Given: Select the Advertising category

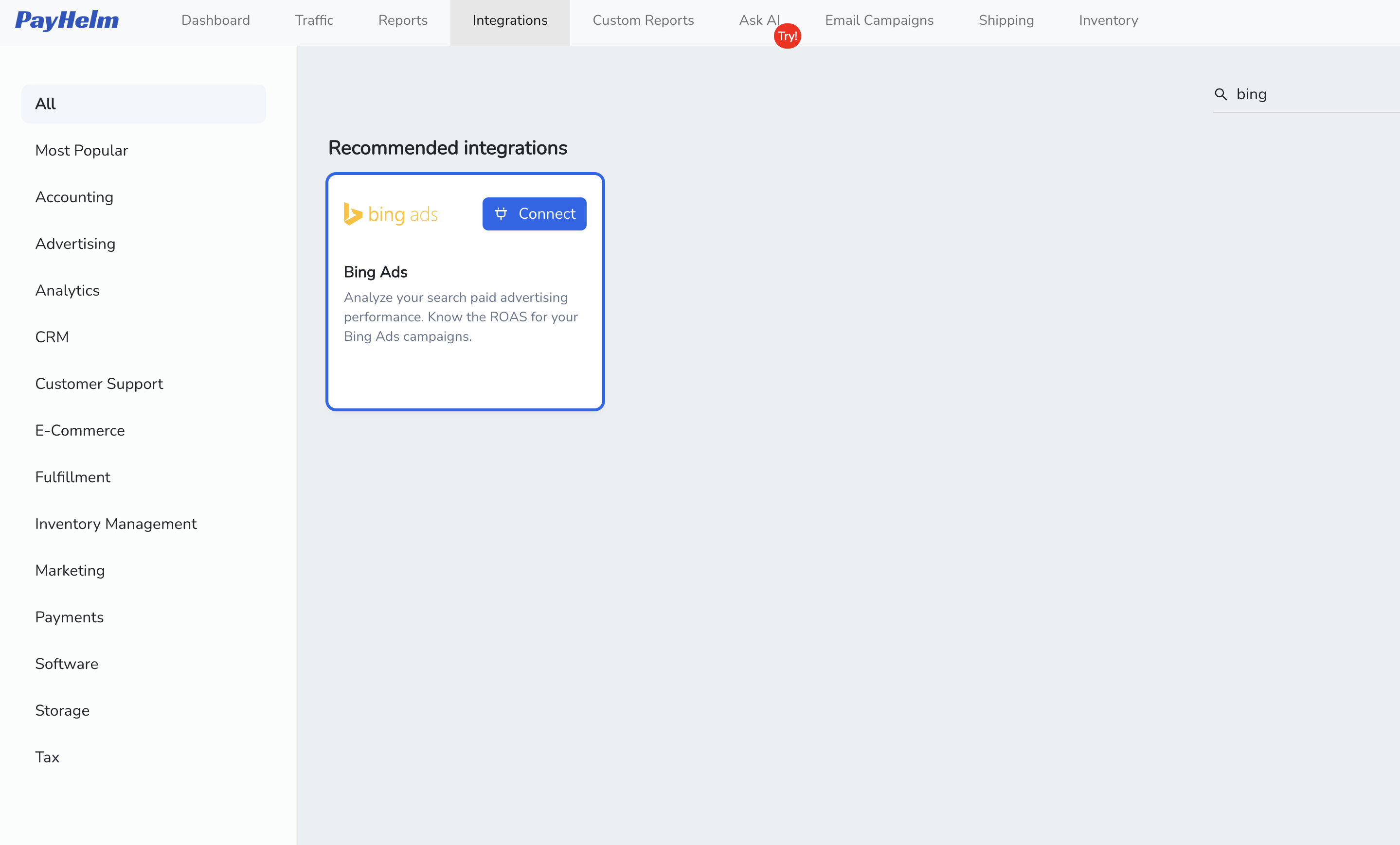Looking at the screenshot, I should [75, 244].
